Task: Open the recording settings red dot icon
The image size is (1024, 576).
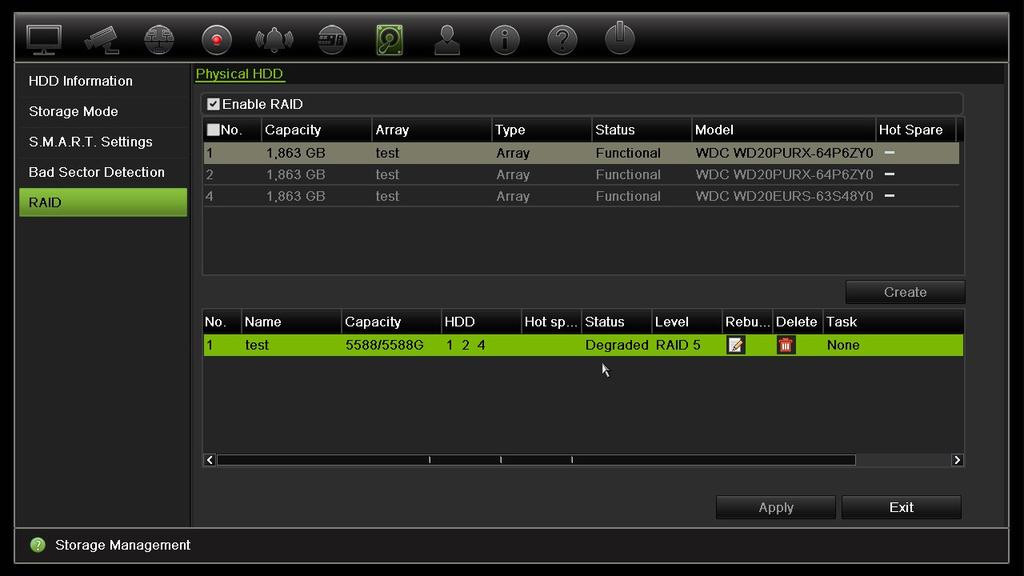Action: coord(216,39)
